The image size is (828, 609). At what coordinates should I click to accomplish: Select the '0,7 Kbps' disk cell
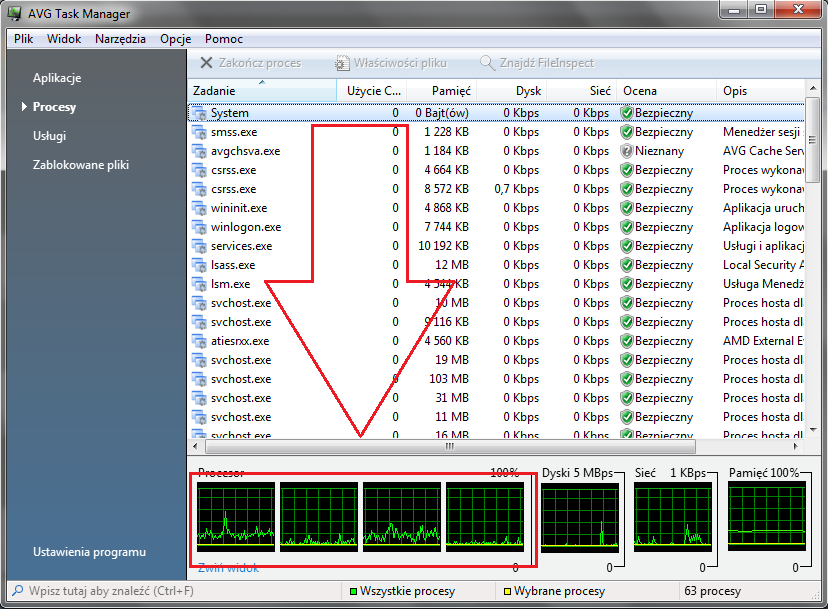tap(516, 189)
